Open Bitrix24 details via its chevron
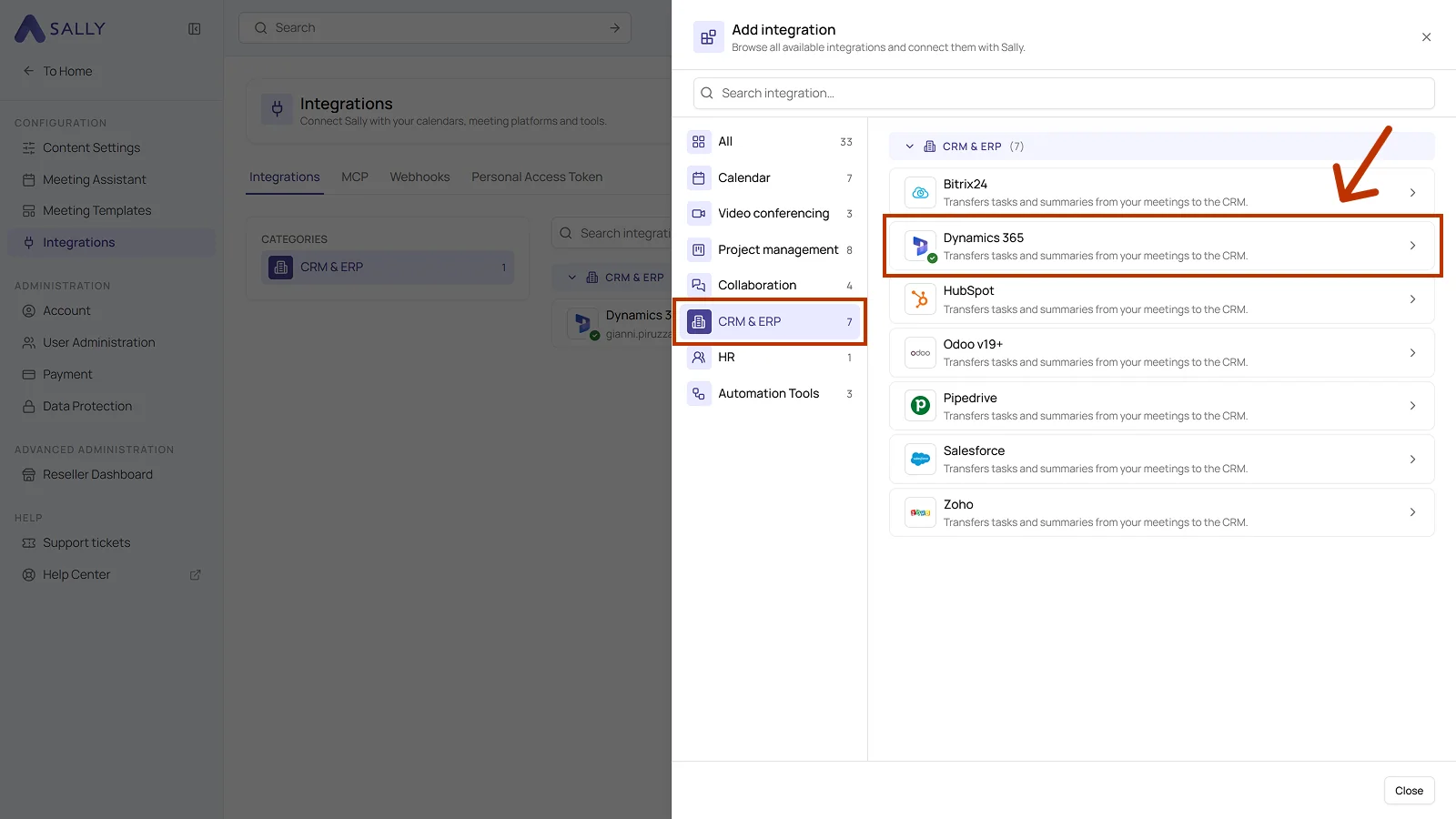The image size is (1456, 819). [1412, 193]
